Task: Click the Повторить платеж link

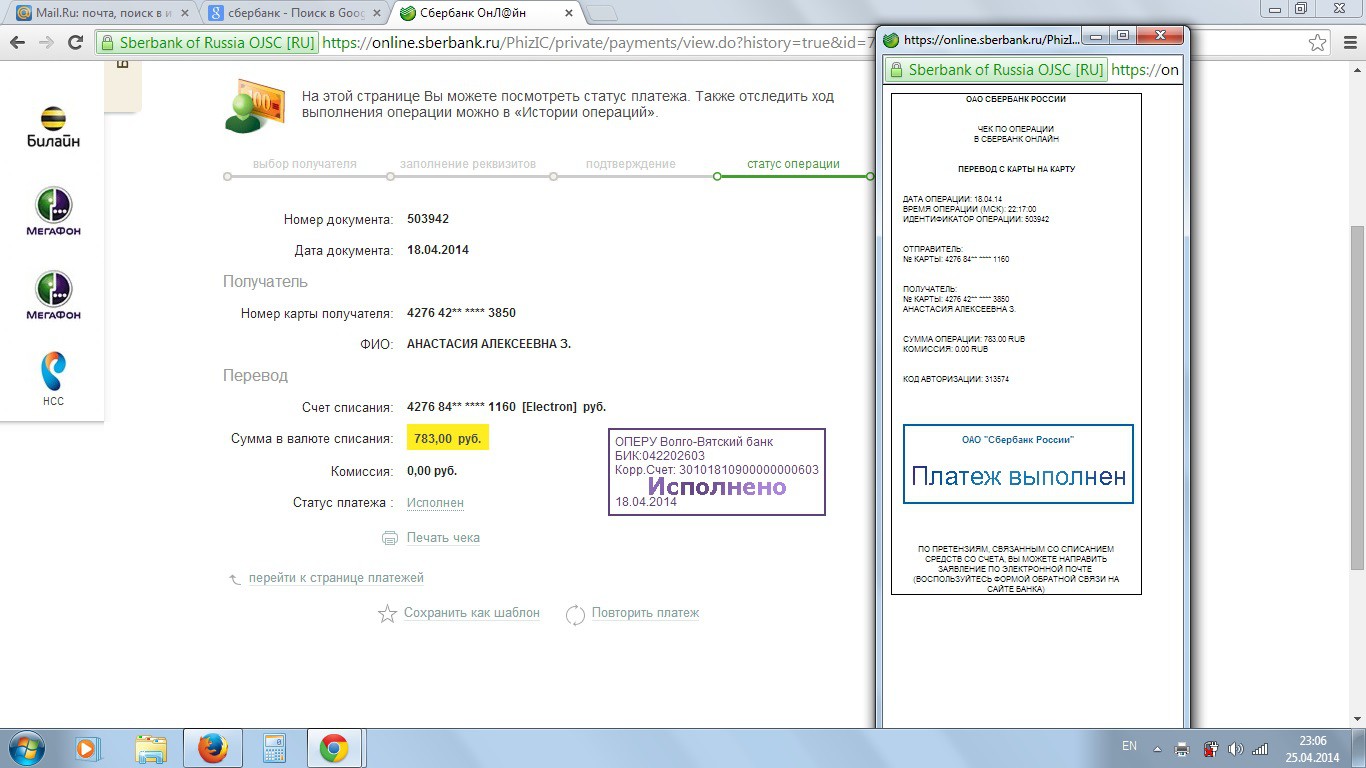Action: [x=646, y=613]
